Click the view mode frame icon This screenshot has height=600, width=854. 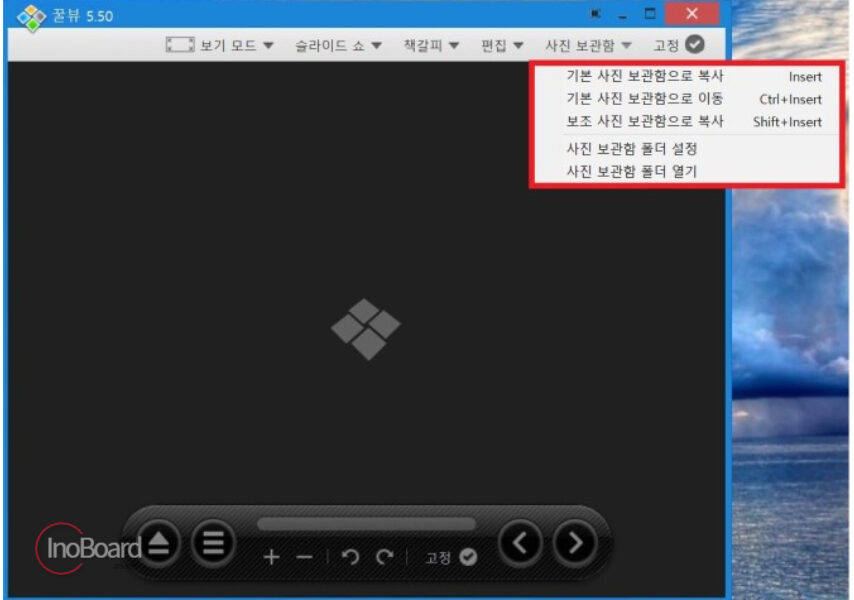180,45
